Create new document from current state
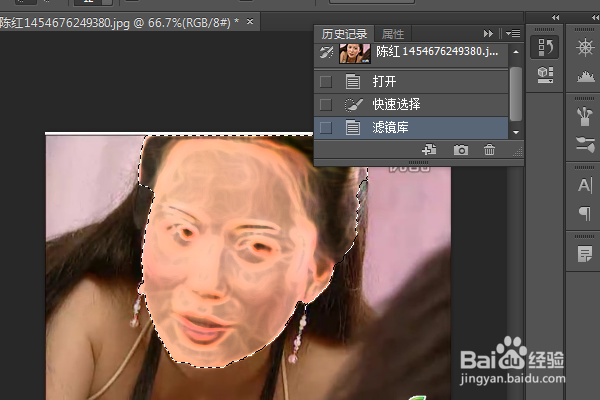 [429, 150]
